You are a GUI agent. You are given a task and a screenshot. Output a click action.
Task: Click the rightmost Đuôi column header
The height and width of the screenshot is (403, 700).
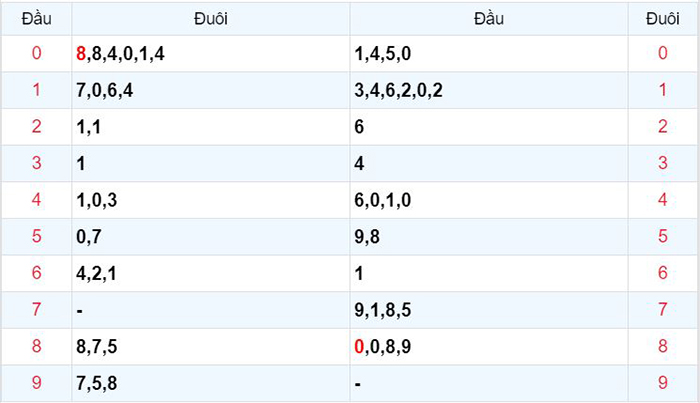click(663, 19)
